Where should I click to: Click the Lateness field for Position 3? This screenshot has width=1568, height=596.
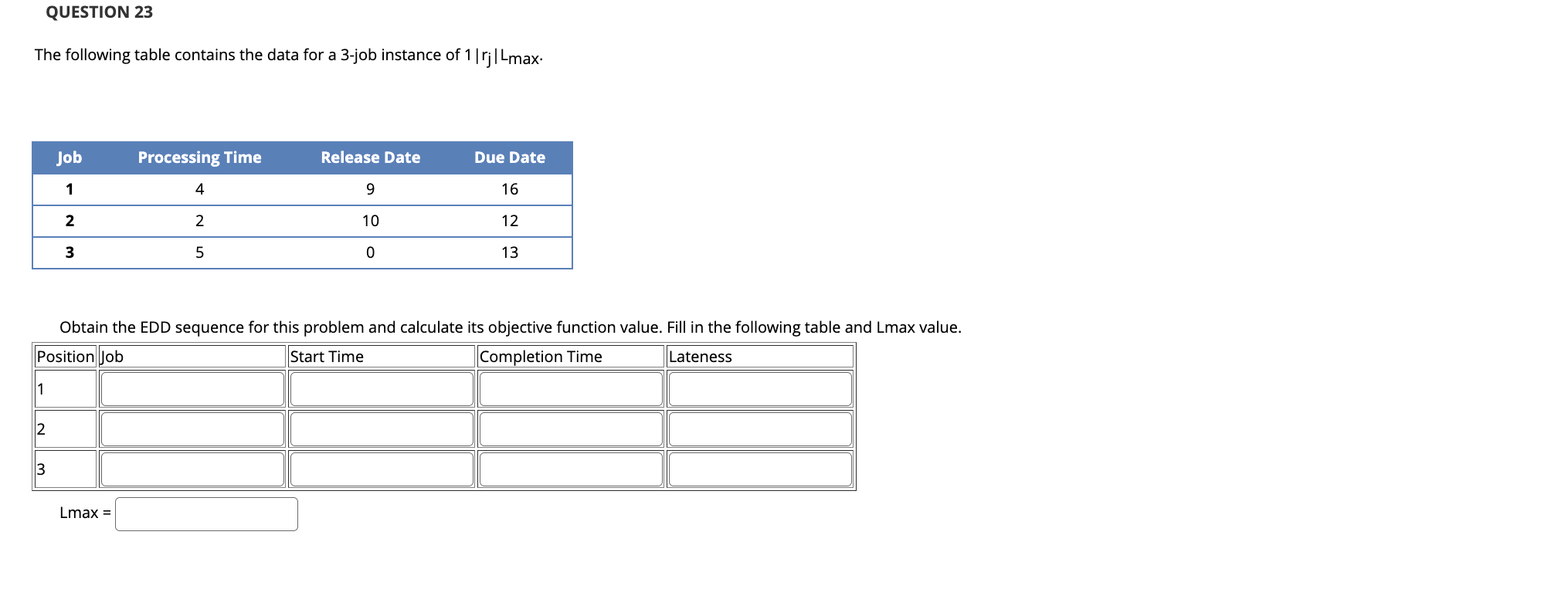(759, 469)
